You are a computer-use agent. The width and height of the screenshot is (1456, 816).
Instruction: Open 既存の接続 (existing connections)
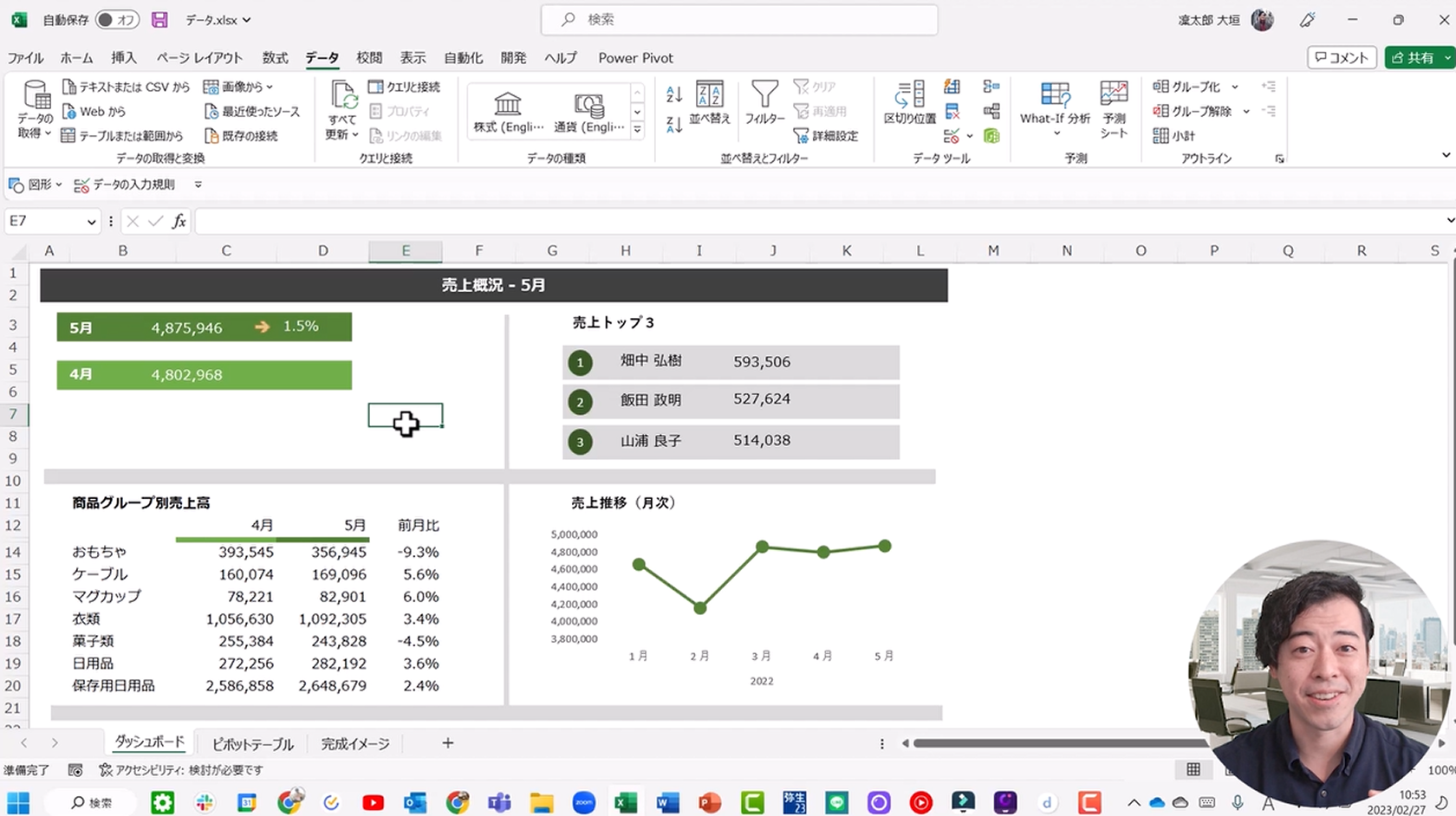pos(241,135)
